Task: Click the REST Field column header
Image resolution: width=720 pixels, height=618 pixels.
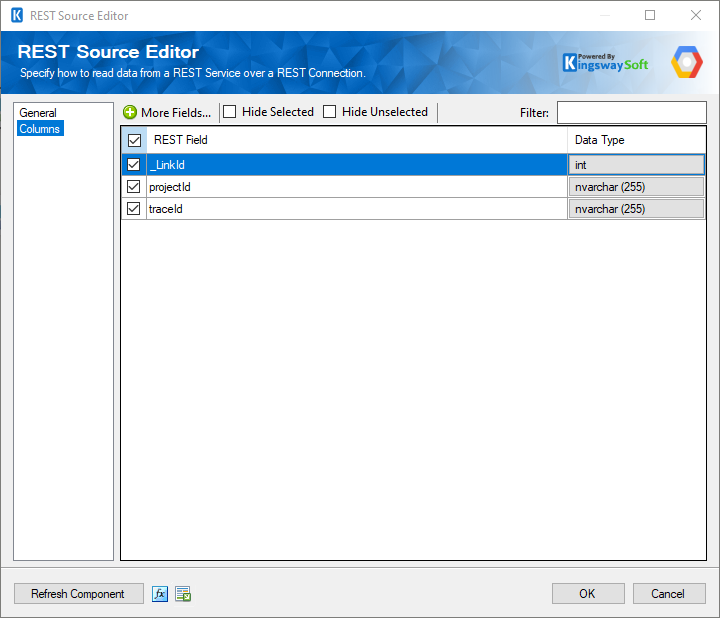Action: 357,140
